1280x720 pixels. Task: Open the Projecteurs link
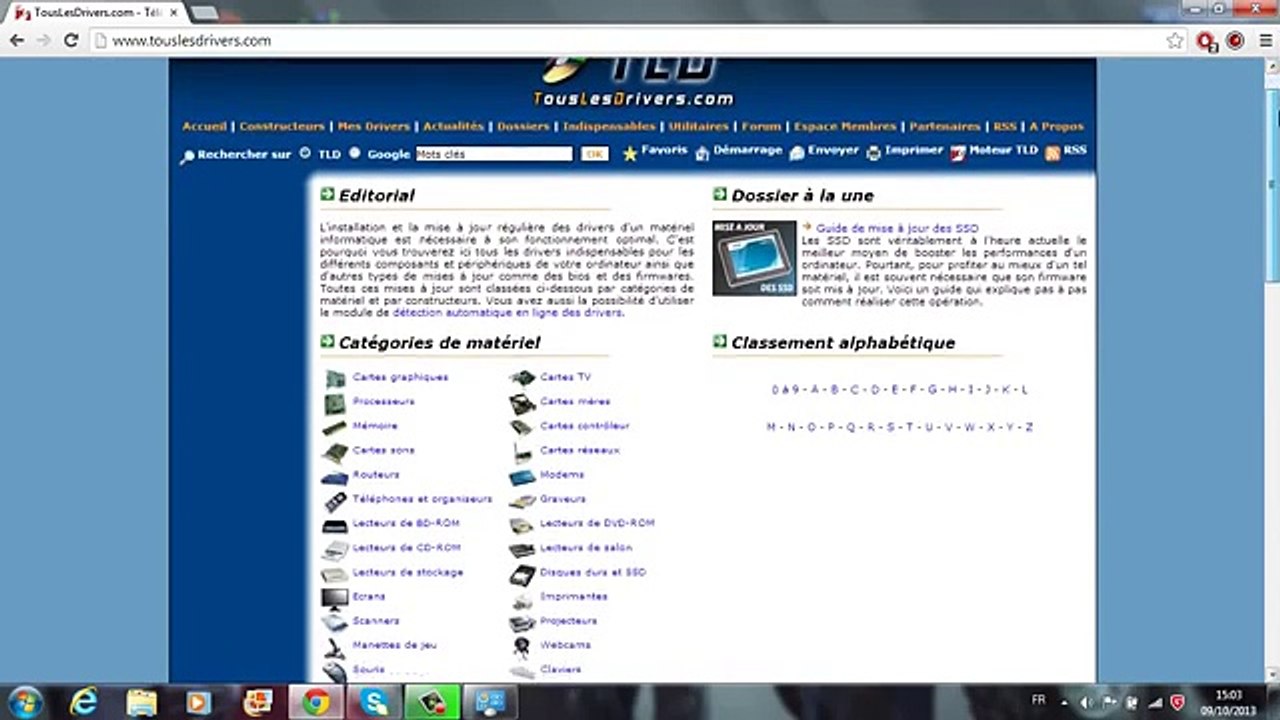[568, 622]
